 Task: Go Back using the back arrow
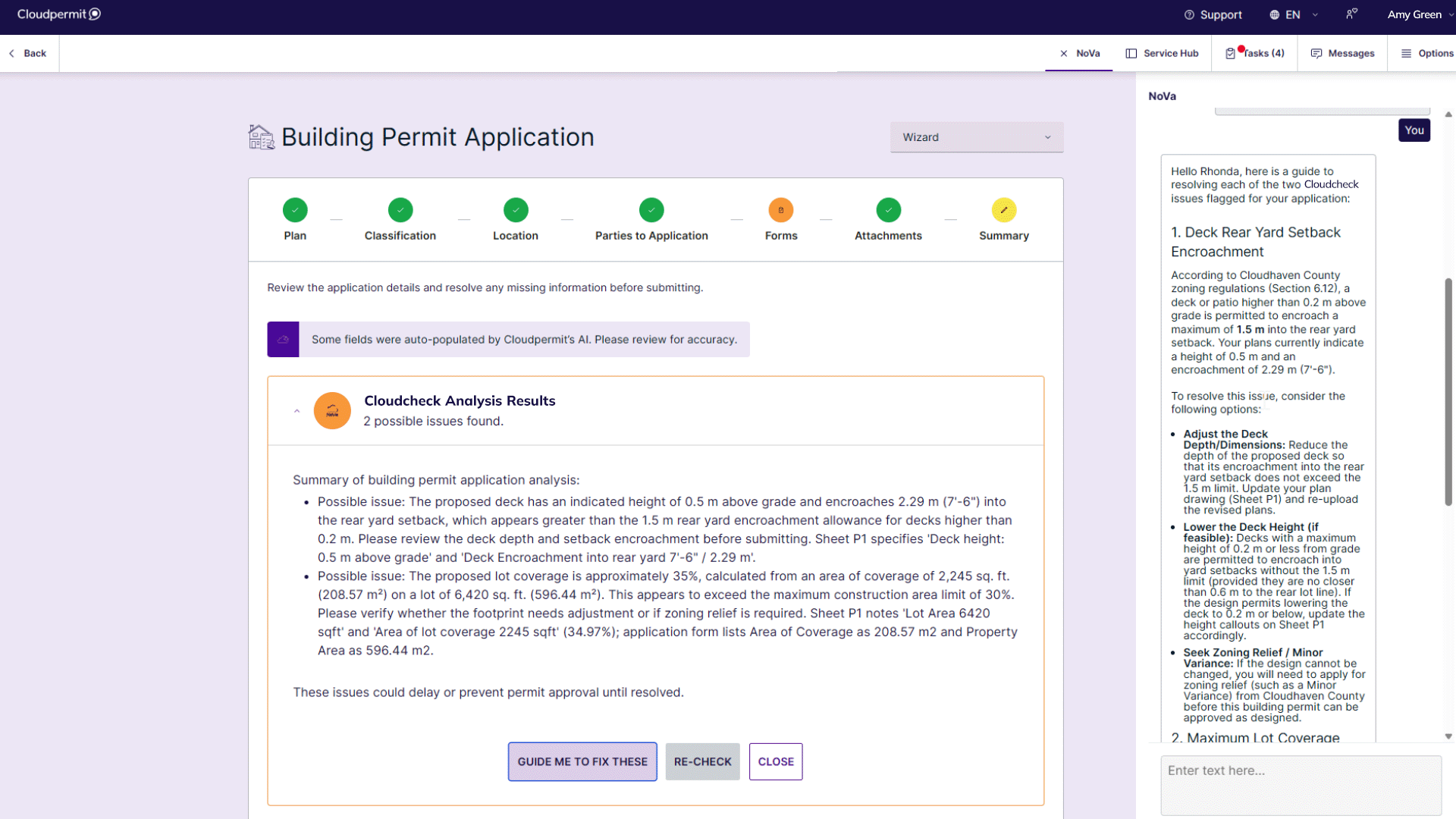(27, 53)
